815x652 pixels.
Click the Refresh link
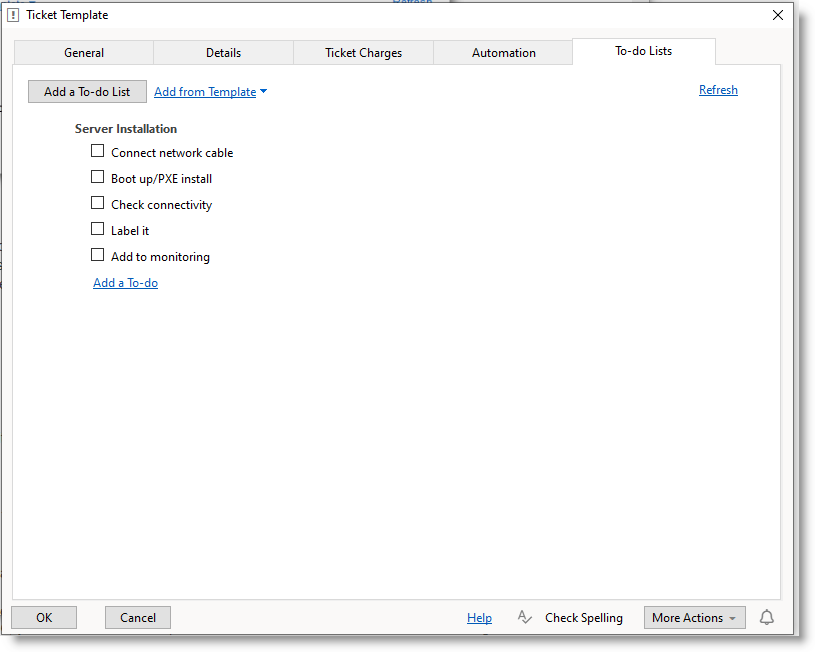(718, 90)
